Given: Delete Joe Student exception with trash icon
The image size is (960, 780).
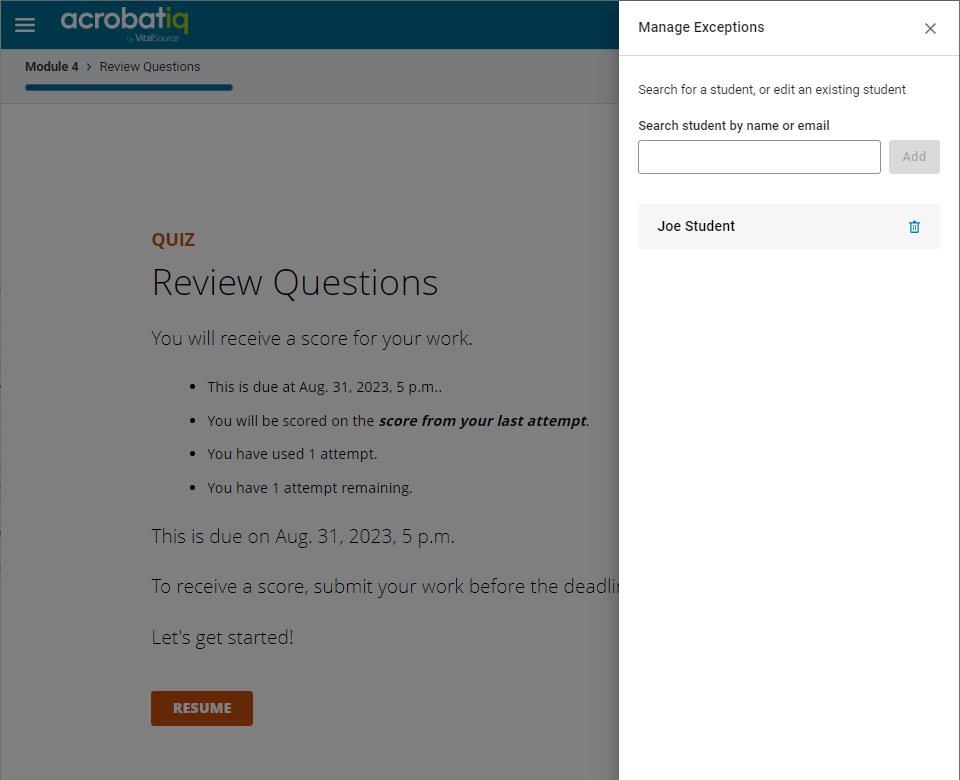Looking at the screenshot, I should point(914,227).
